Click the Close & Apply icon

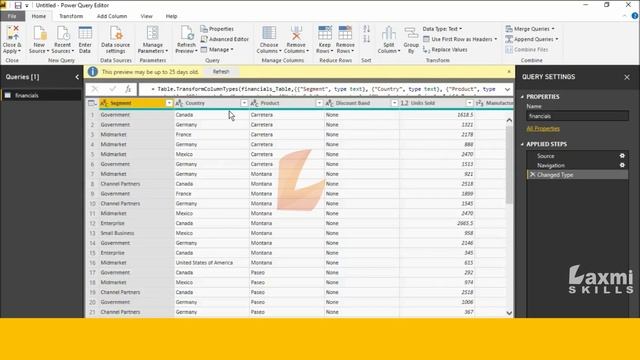click(x=13, y=33)
